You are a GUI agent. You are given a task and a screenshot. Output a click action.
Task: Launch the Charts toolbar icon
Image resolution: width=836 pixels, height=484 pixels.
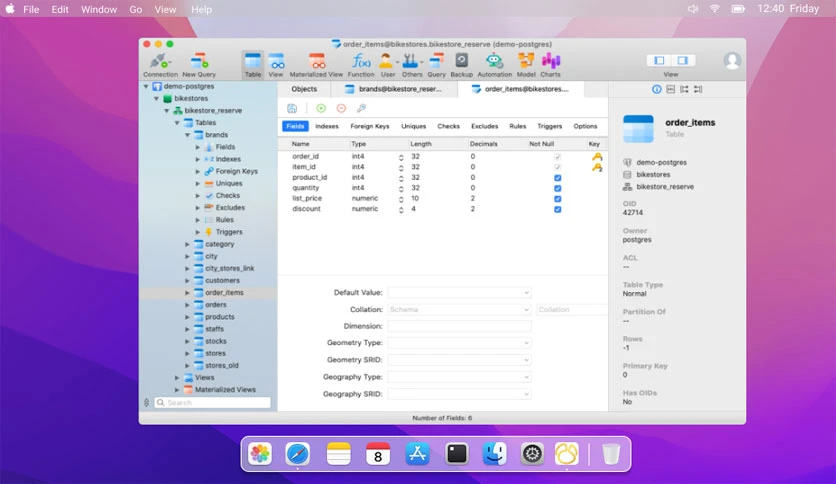(x=550, y=65)
